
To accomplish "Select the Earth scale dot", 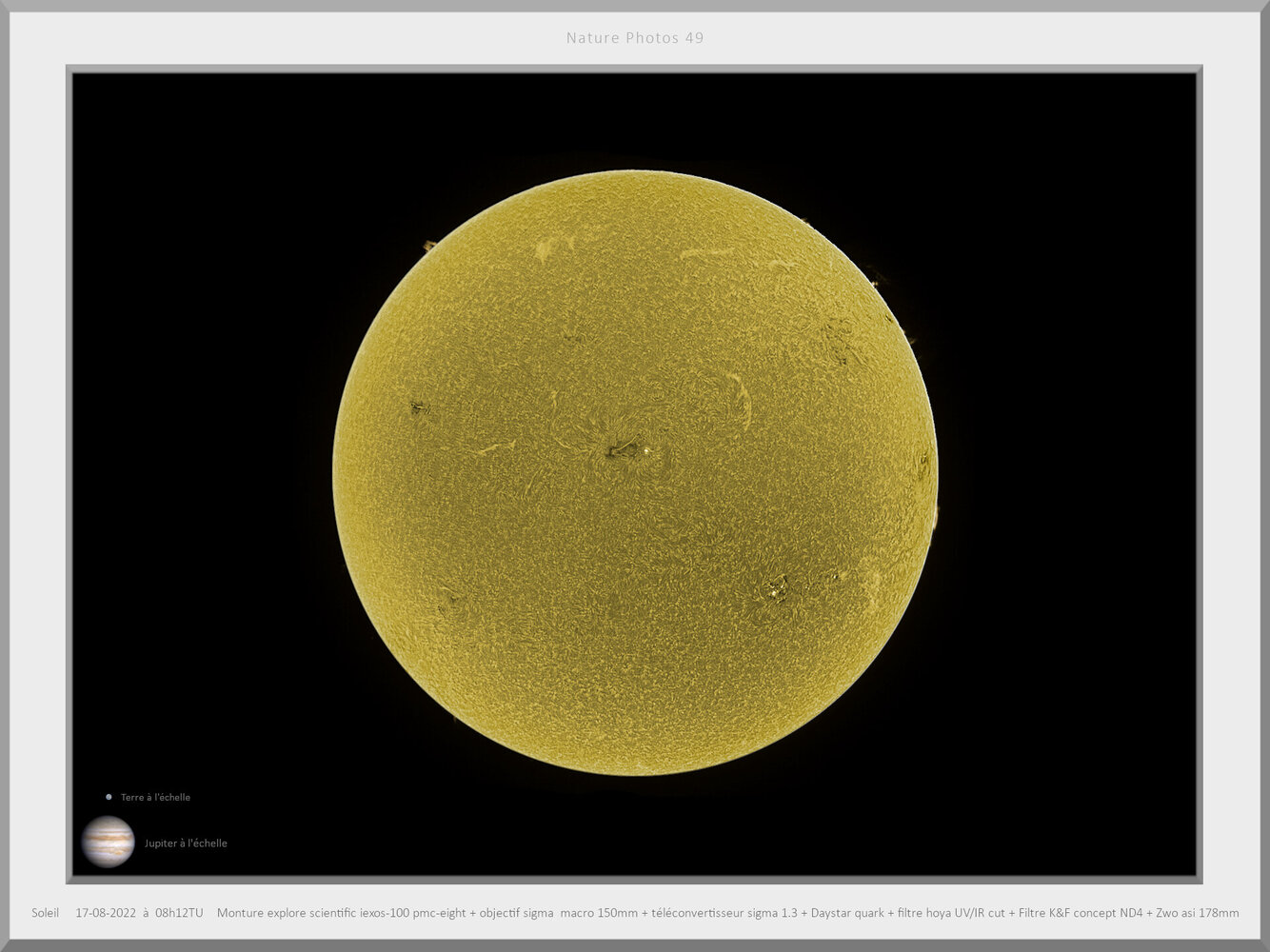I will pos(108,797).
